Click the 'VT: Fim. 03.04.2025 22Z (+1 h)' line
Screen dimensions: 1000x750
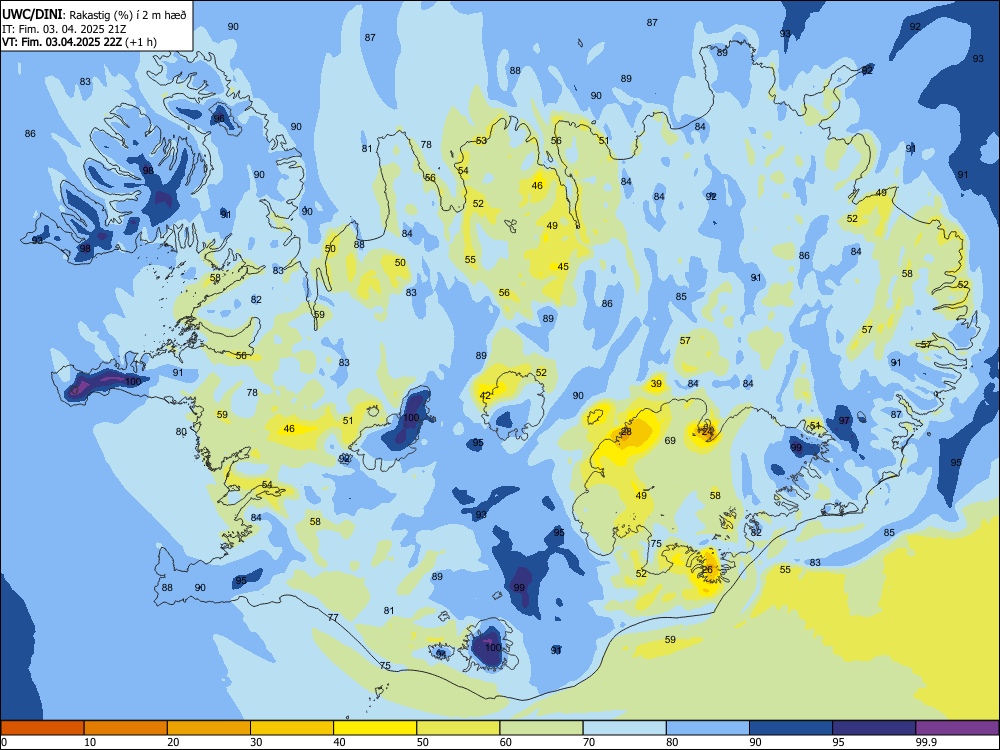pos(79,42)
